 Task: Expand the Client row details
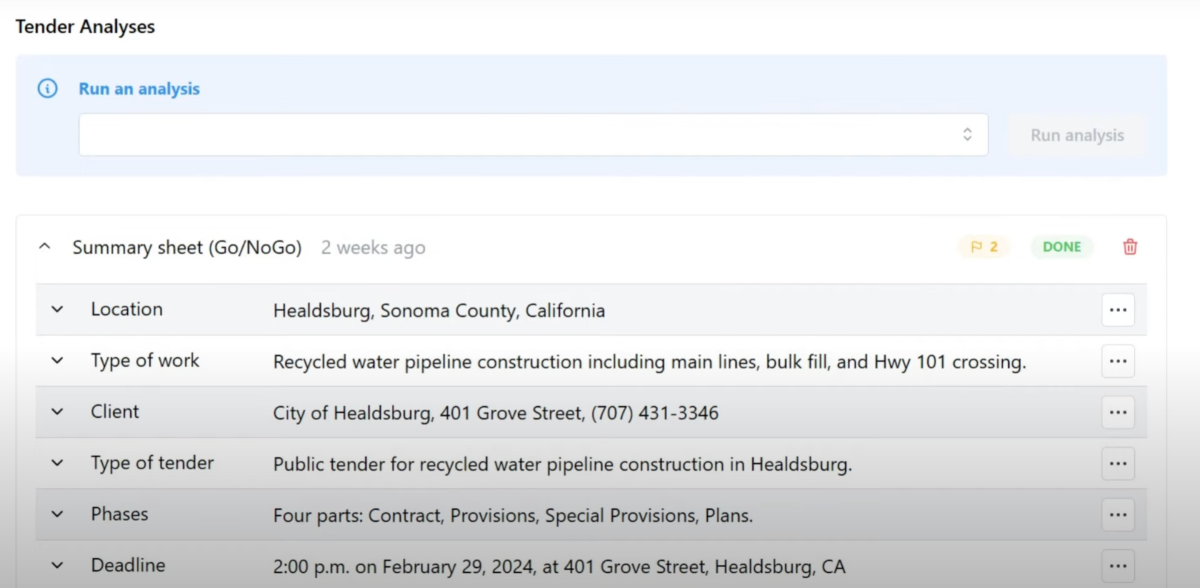pyautogui.click(x=57, y=412)
